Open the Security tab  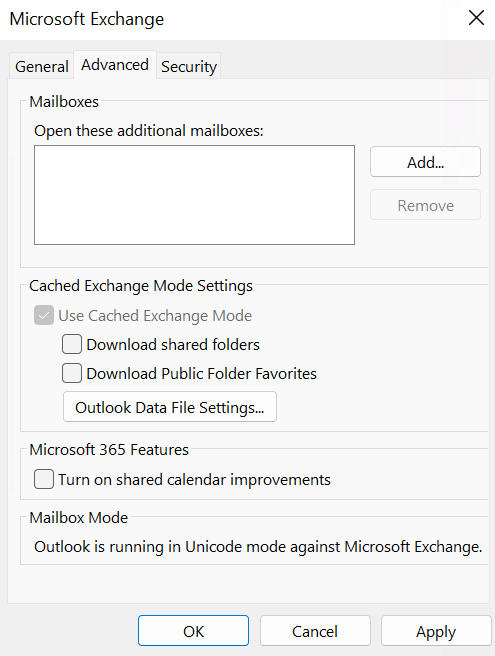[x=189, y=66]
